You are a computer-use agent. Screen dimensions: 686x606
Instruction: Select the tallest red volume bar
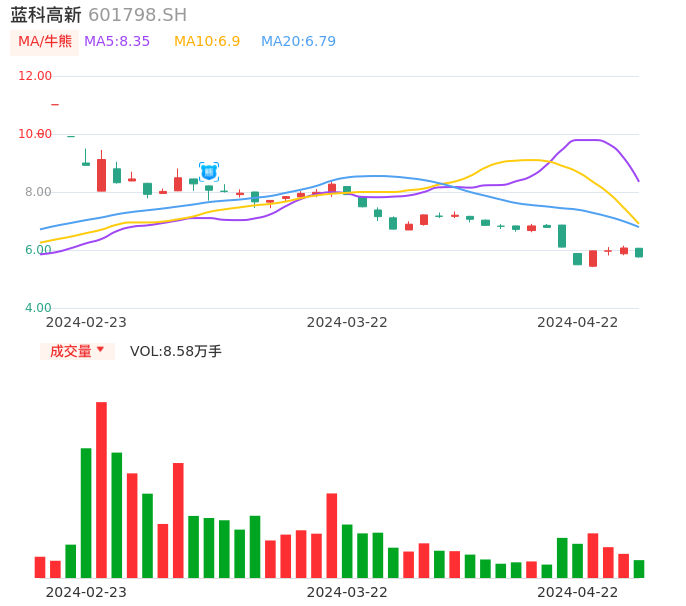pyautogui.click(x=101, y=489)
